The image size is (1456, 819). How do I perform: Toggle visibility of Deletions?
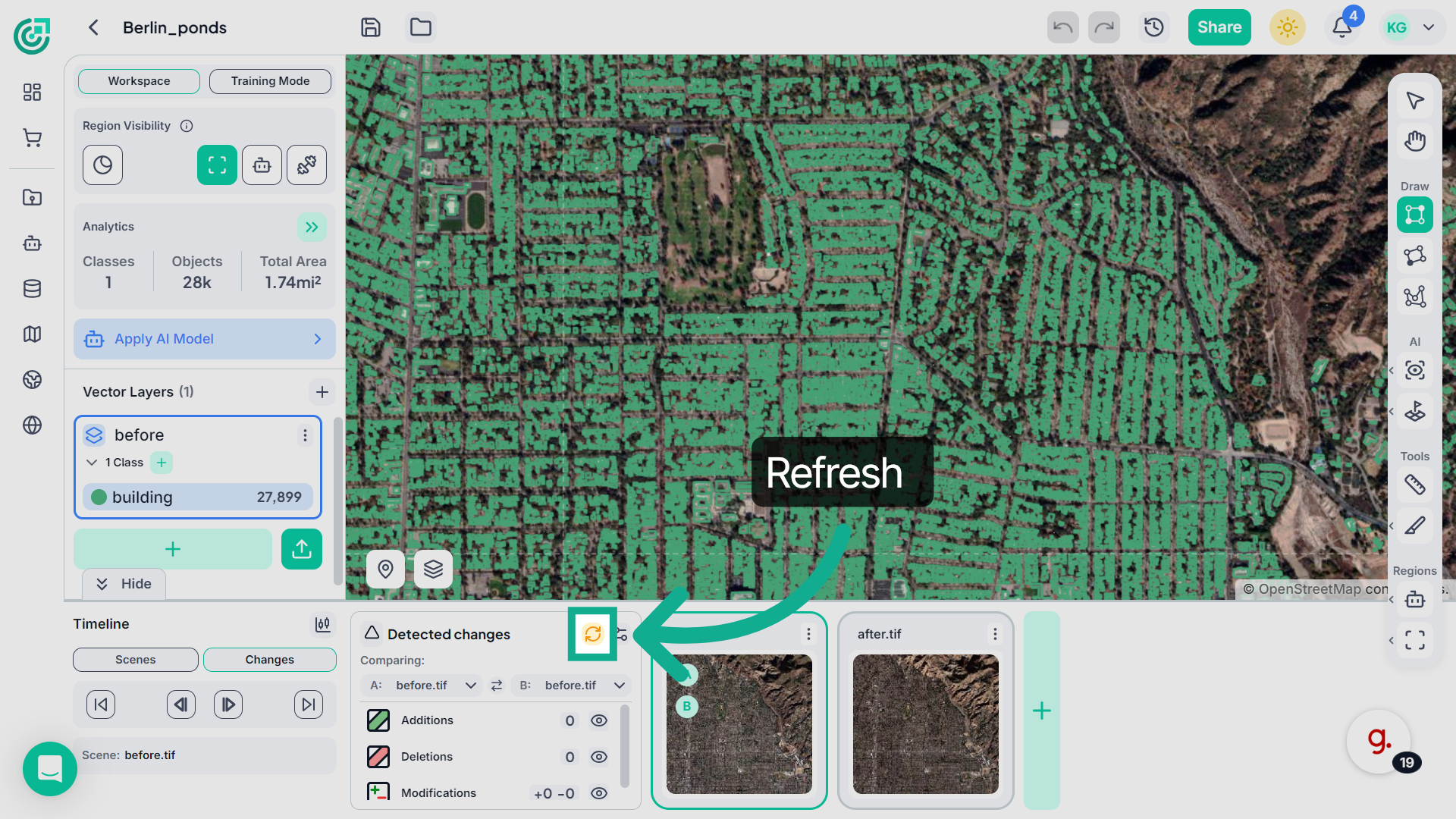click(599, 757)
